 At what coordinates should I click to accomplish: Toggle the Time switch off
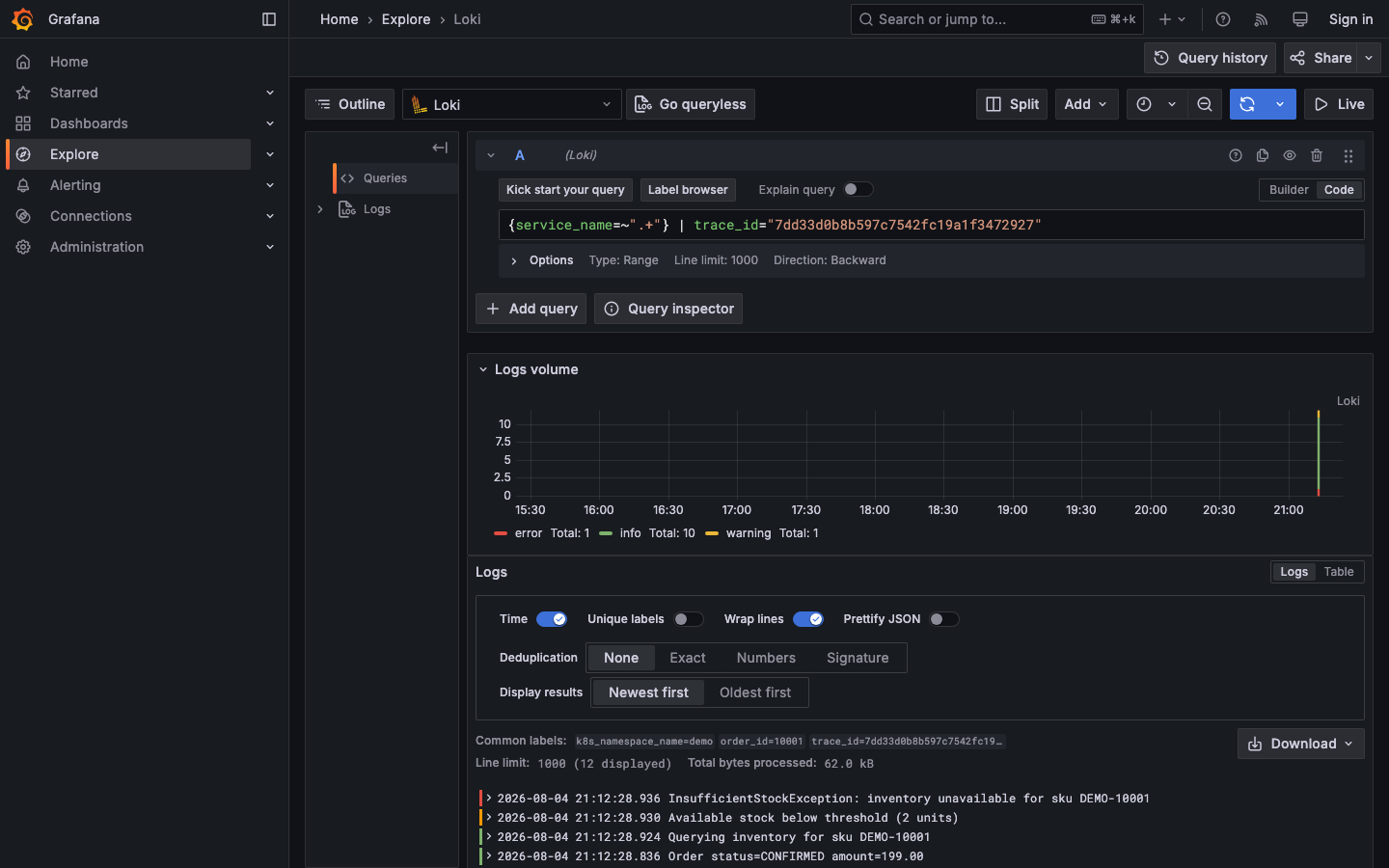pyautogui.click(x=552, y=619)
